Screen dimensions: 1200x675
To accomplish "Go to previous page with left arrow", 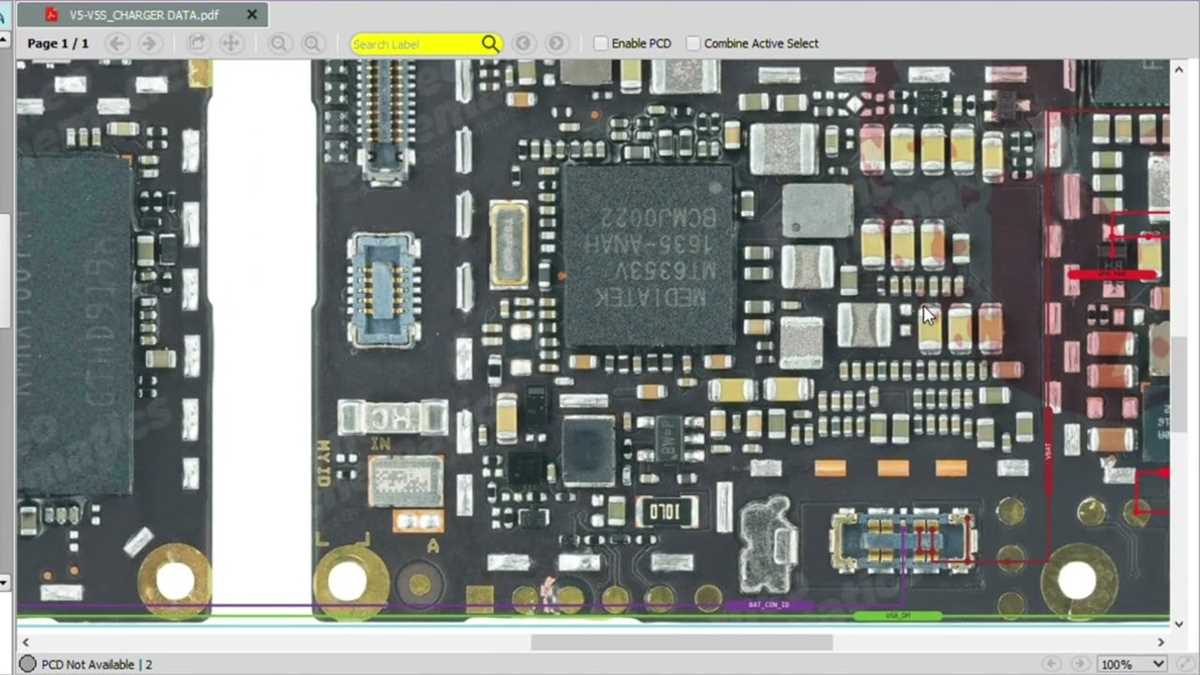I will coord(117,43).
